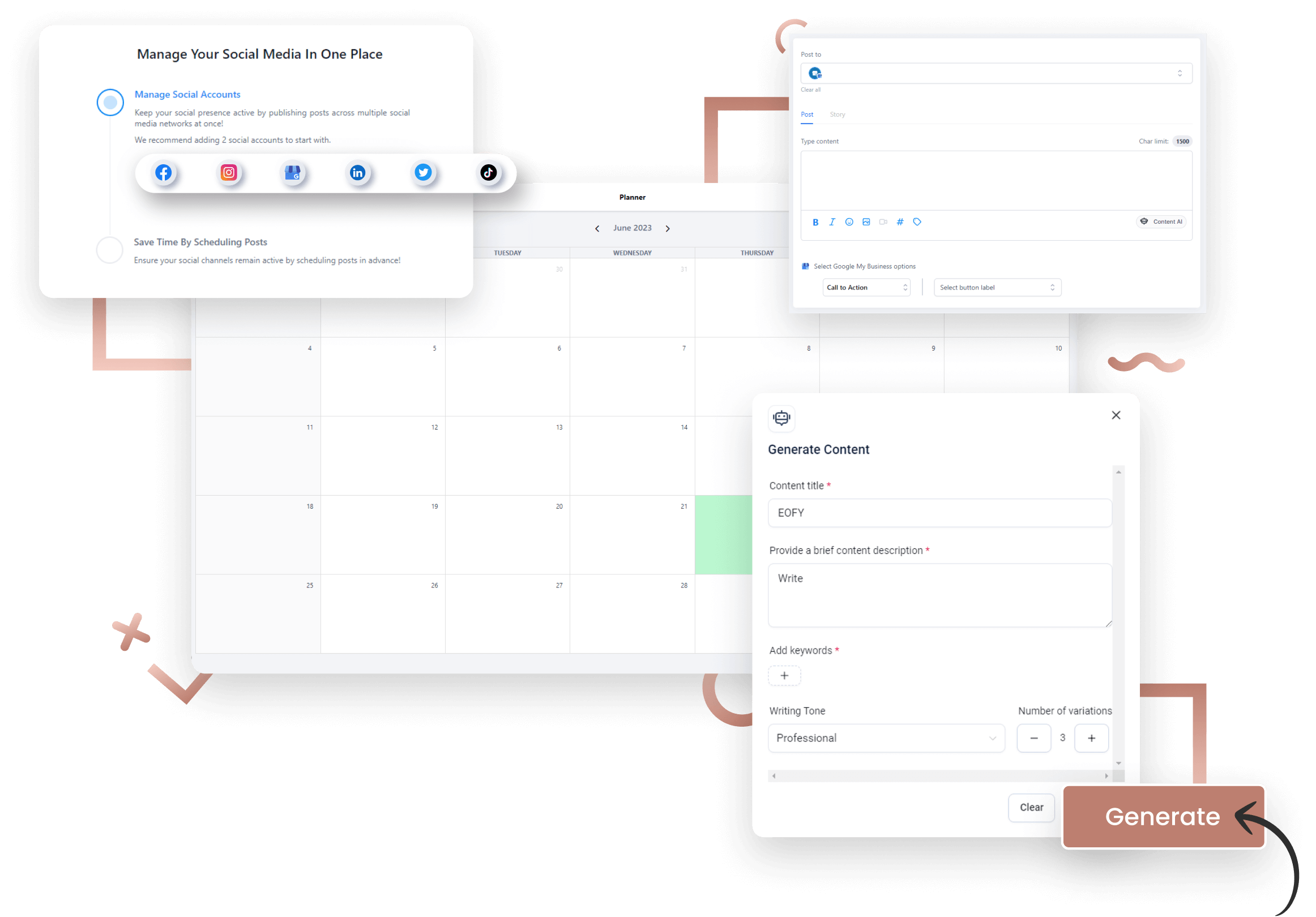Click the Content title input field

pyautogui.click(x=940, y=514)
